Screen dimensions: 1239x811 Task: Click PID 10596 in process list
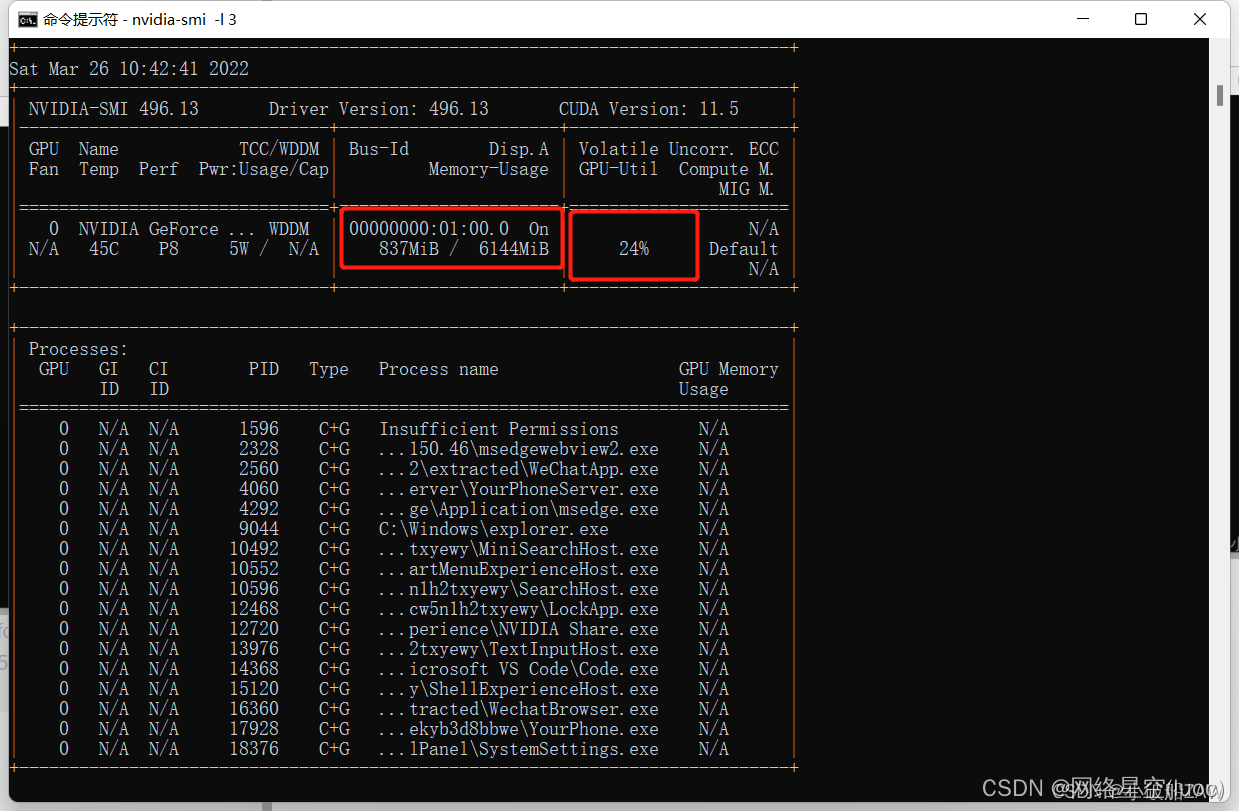pos(254,589)
